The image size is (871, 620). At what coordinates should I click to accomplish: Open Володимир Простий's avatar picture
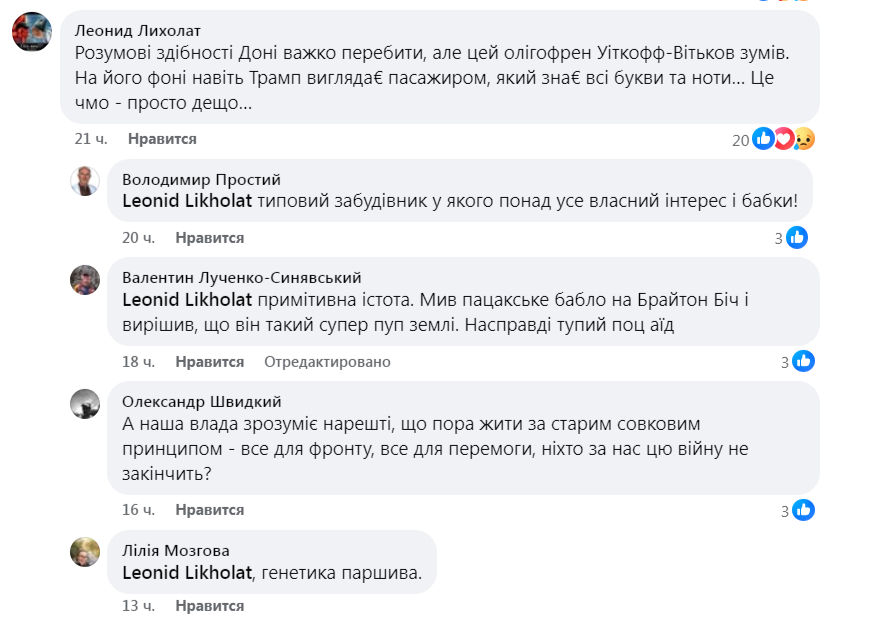(85, 181)
